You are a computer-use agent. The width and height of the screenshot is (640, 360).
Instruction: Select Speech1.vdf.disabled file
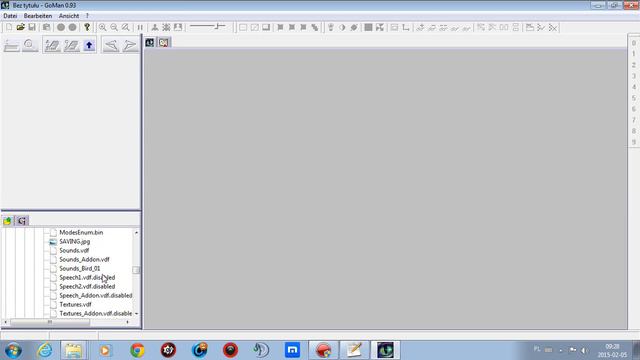(87, 277)
